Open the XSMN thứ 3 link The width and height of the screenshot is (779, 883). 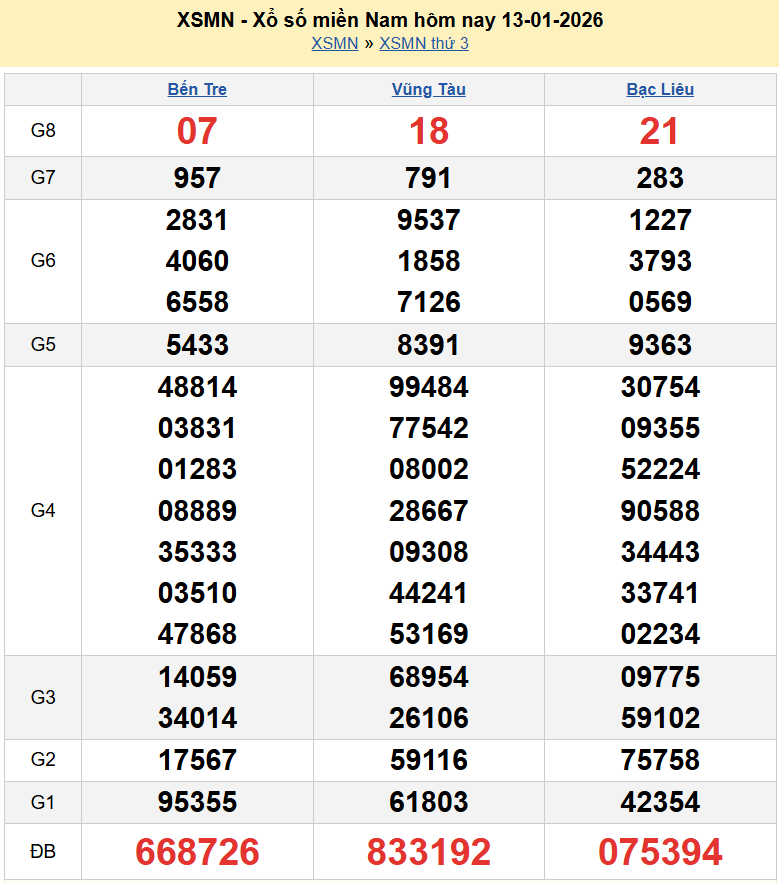pos(424,43)
